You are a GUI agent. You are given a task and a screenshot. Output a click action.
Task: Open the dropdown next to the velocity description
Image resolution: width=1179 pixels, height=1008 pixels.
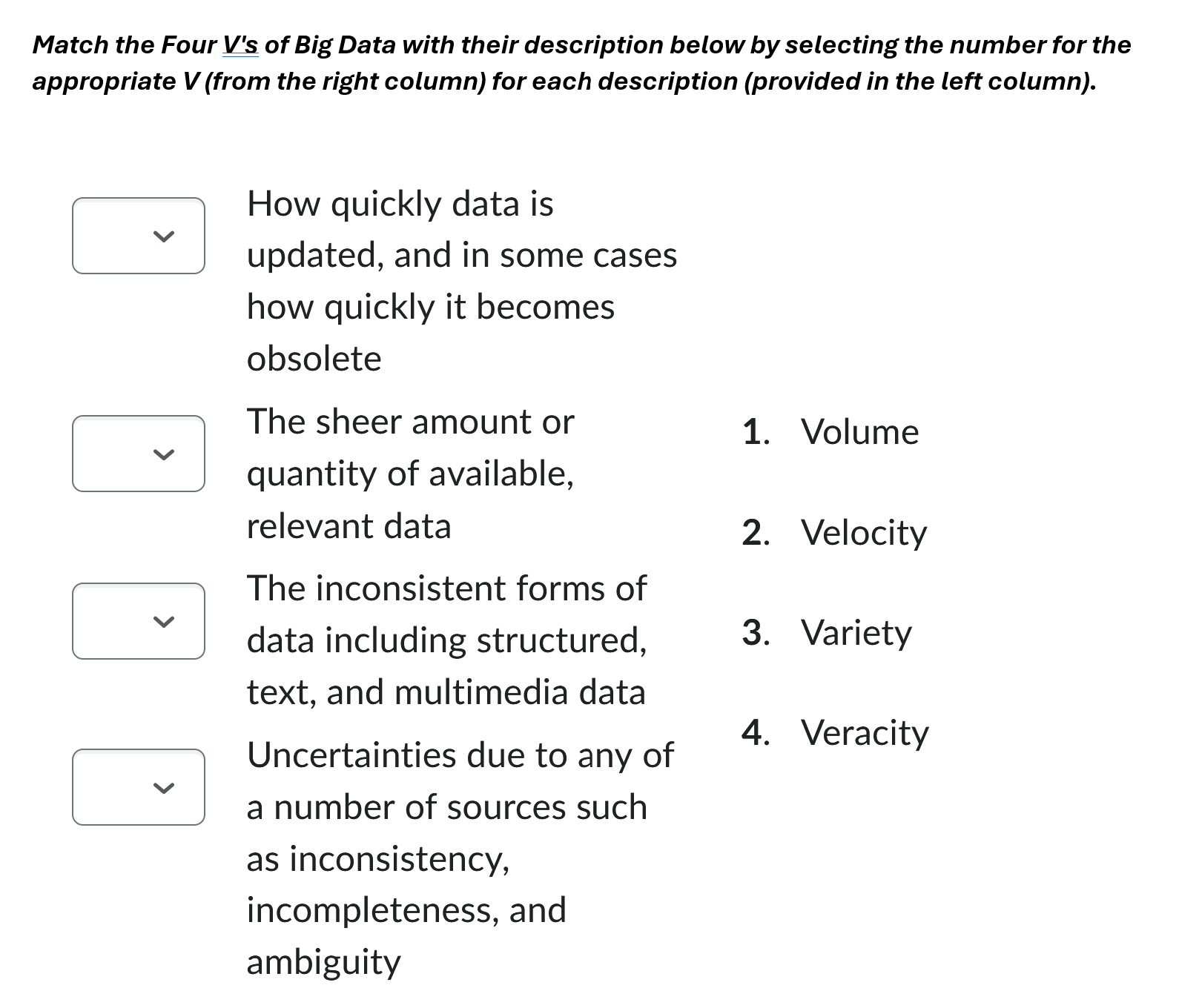point(138,236)
